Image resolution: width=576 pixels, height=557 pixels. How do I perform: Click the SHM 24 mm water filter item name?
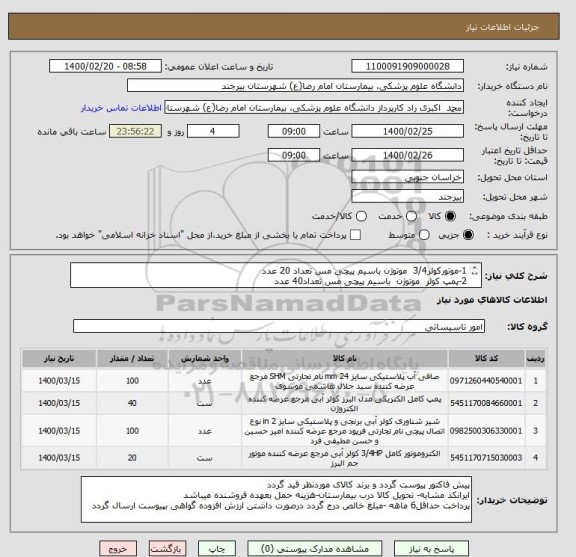point(345,381)
